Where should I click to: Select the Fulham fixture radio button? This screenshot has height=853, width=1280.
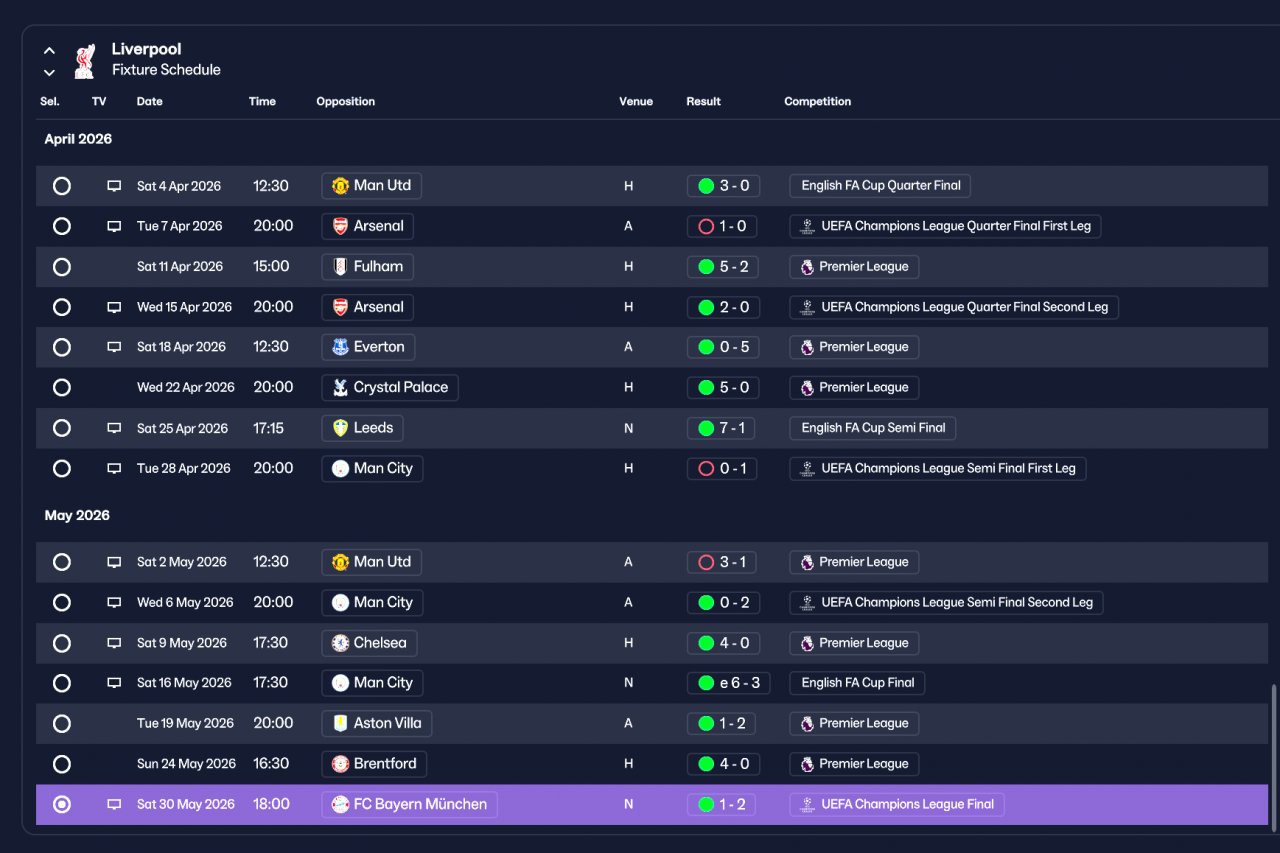(x=62, y=267)
